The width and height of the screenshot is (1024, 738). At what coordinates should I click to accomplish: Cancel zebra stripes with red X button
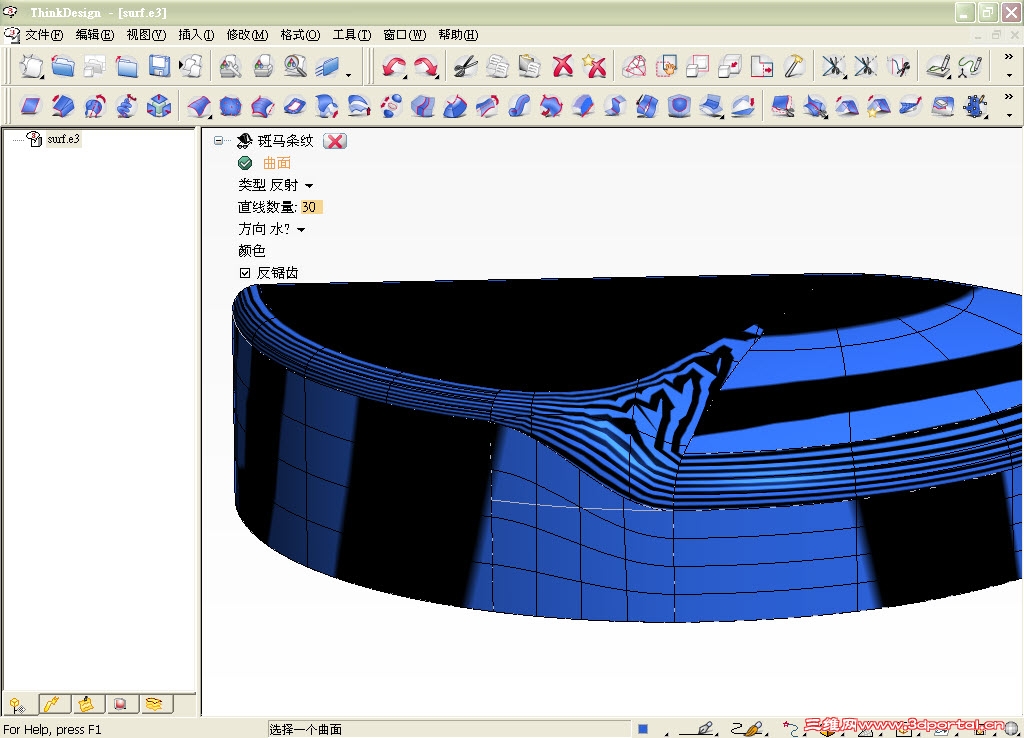(335, 141)
